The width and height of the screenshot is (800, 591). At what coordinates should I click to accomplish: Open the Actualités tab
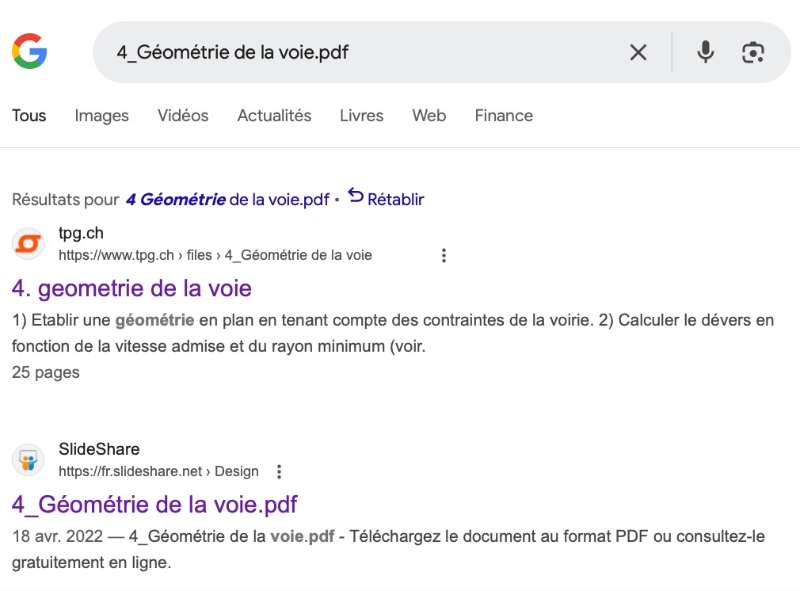pos(274,116)
